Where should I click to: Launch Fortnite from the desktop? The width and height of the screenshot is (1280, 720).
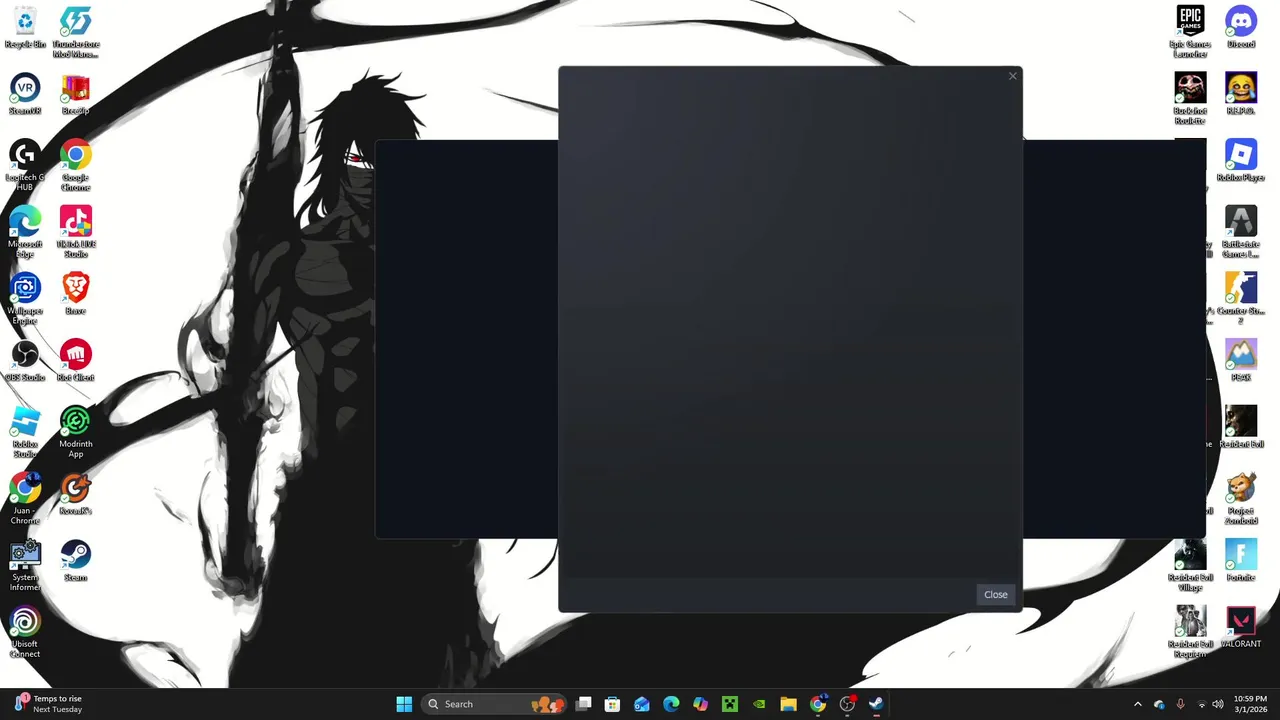click(1241, 561)
